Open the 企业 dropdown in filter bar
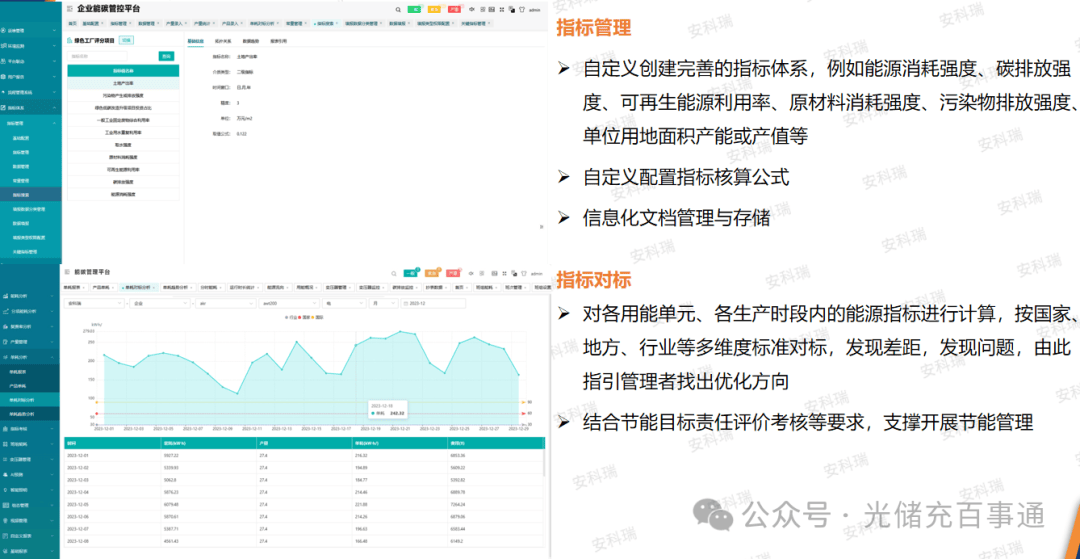Viewport: 1080px width, 559px height. pyautogui.click(x=159, y=303)
